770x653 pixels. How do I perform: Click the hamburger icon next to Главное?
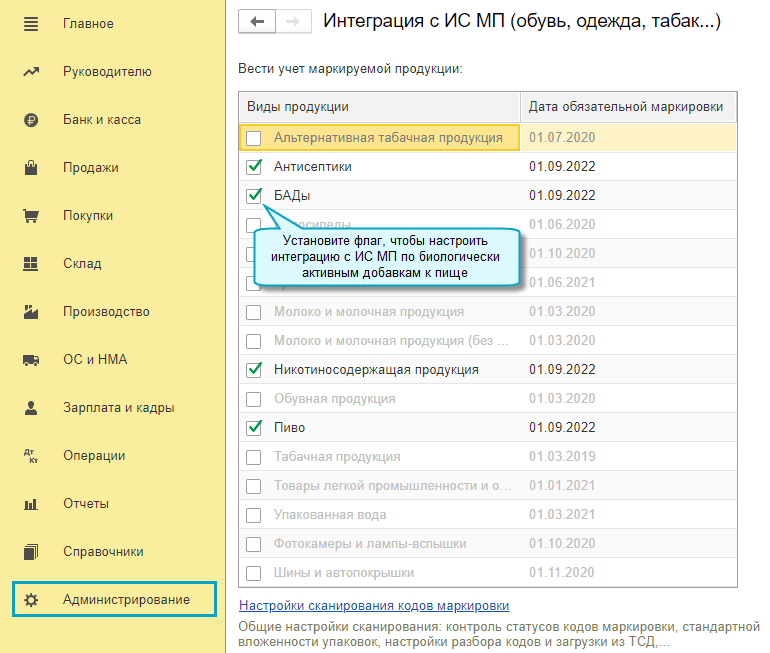pos(31,23)
